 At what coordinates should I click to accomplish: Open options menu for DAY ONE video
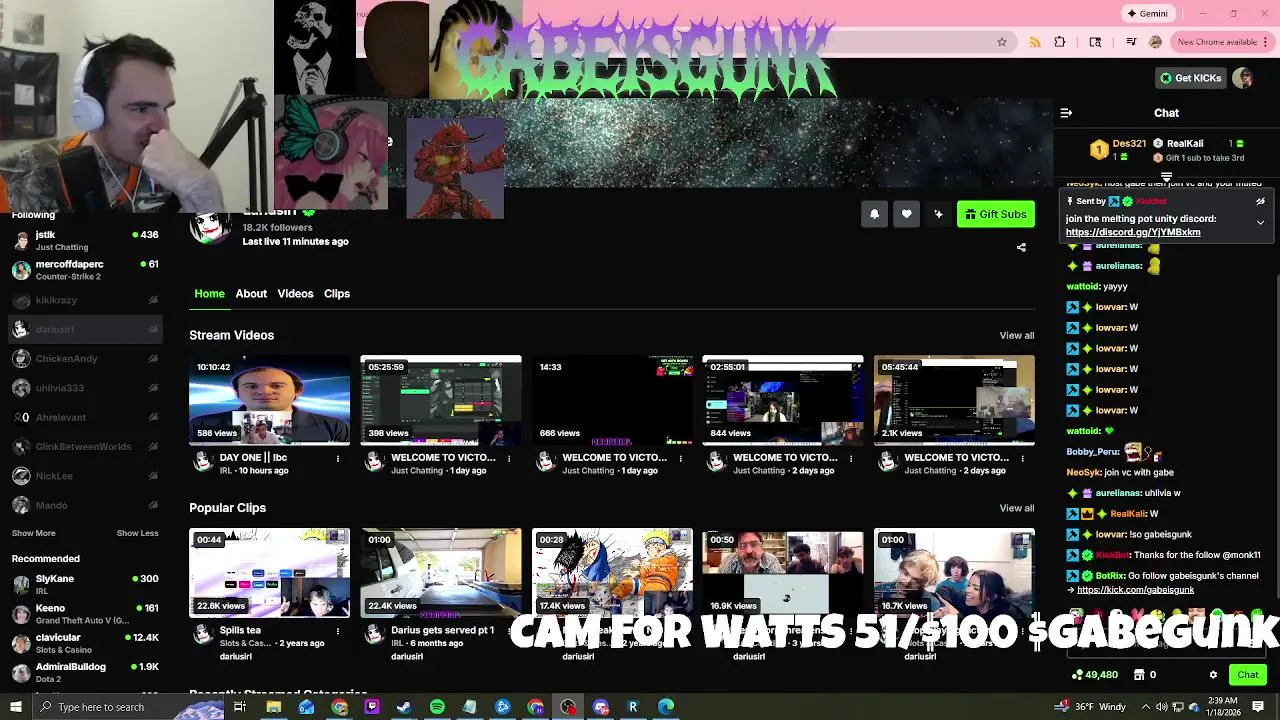[338, 458]
